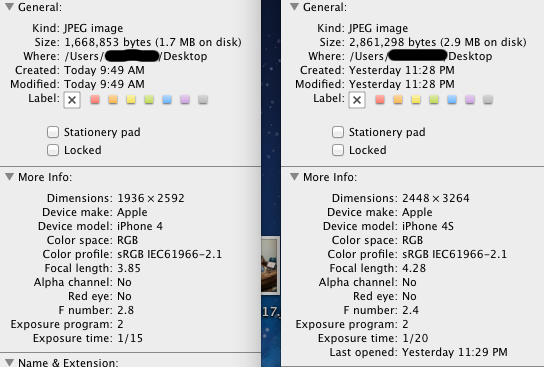This screenshot has height=367, width=544.
Task: Select device model iPhone 4 value
Action: [x=140, y=226]
